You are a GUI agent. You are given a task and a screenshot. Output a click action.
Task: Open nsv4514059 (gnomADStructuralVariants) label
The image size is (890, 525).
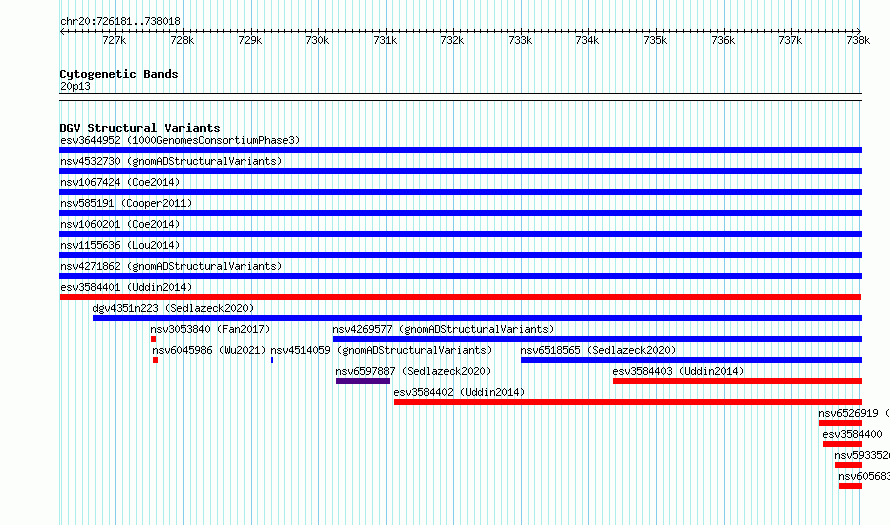tap(381, 350)
